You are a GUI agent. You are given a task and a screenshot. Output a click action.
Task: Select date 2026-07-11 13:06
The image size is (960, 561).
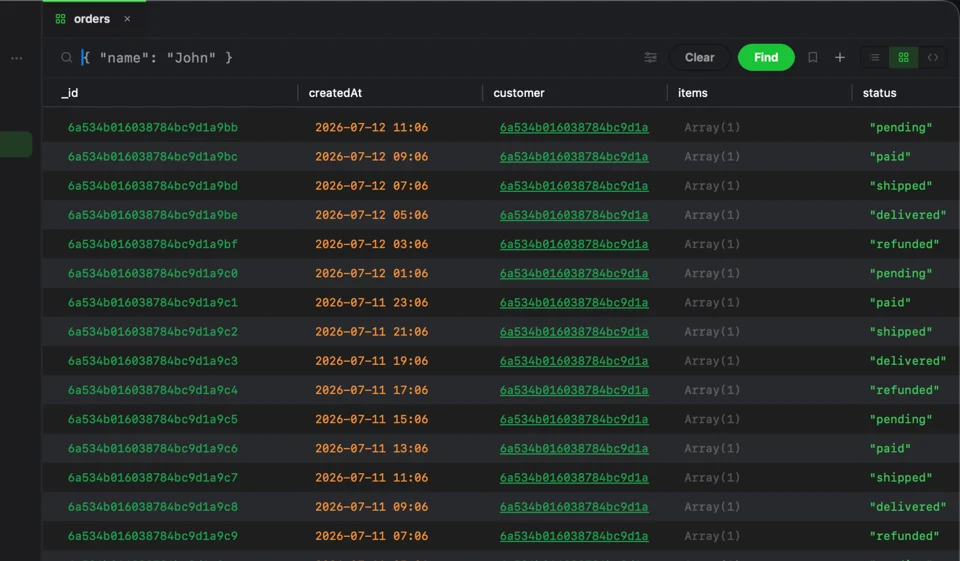click(372, 448)
